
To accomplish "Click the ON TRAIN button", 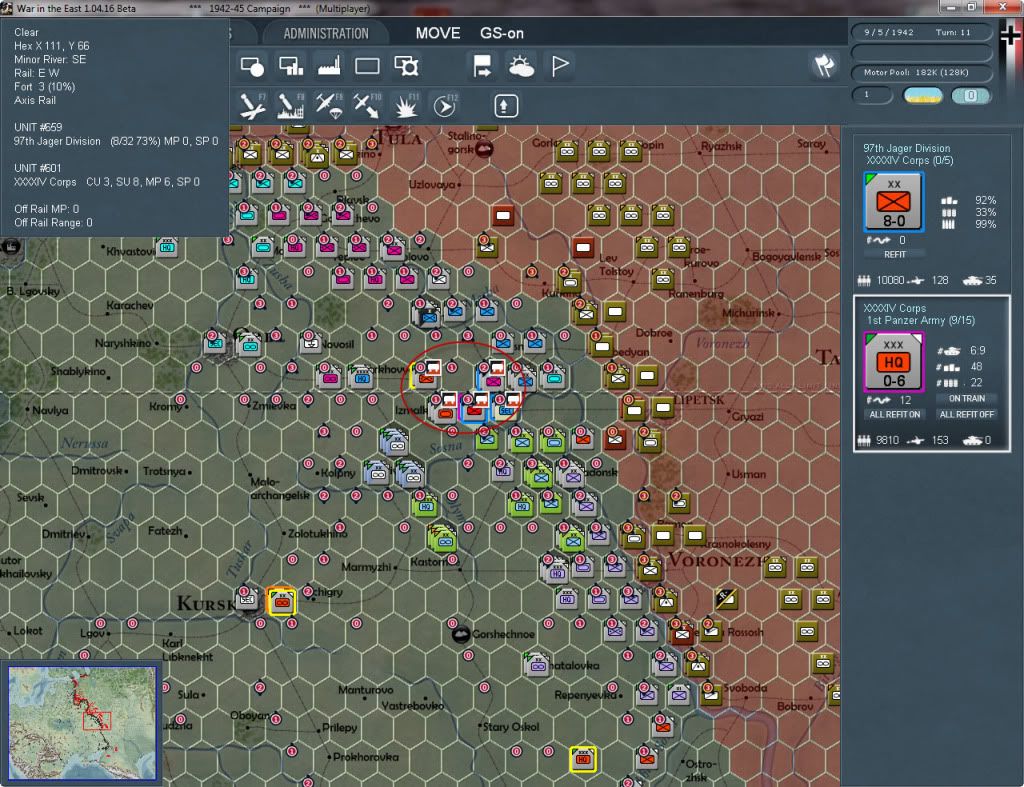I will pyautogui.click(x=967, y=398).
